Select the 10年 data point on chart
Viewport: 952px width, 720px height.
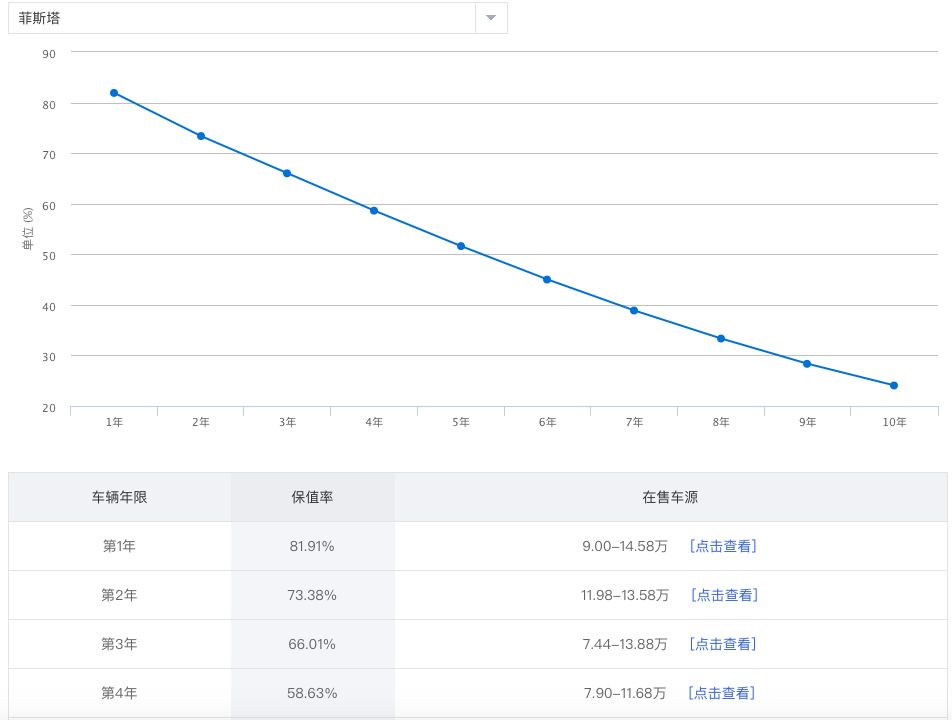(x=894, y=385)
